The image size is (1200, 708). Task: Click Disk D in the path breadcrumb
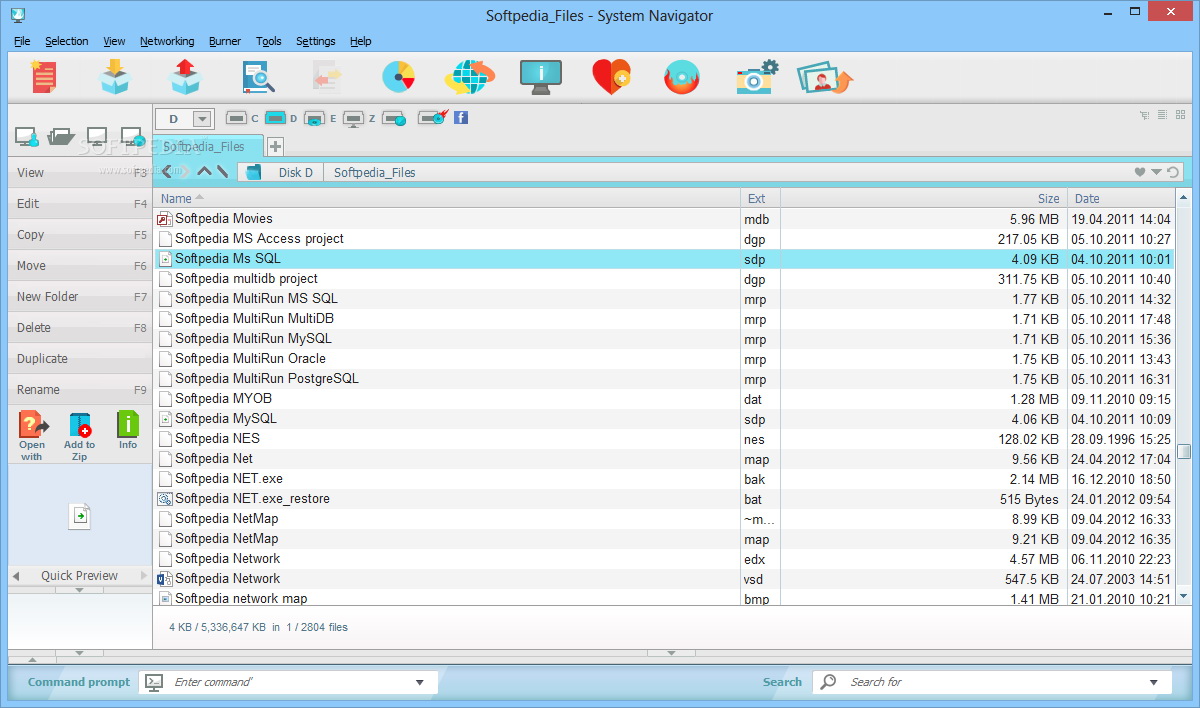pyautogui.click(x=295, y=172)
